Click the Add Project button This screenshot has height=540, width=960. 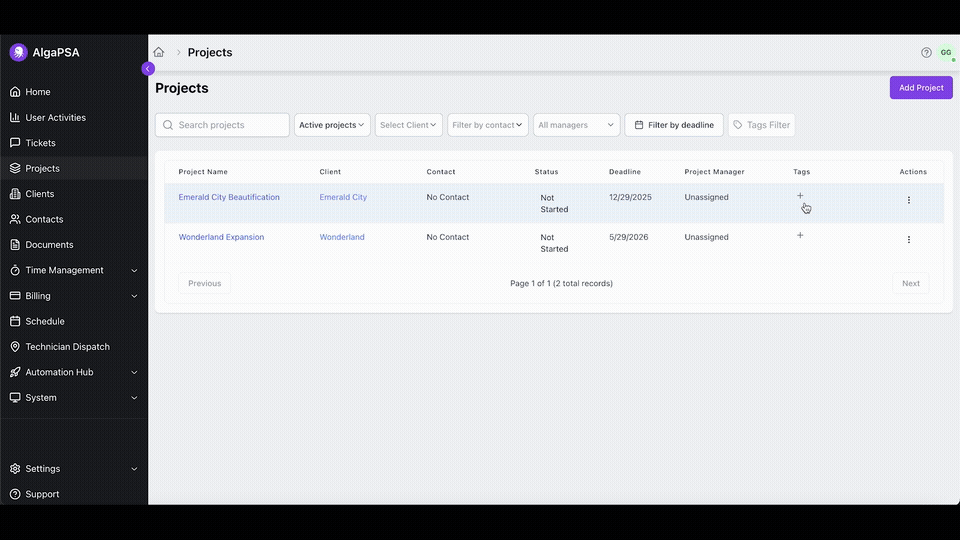click(x=920, y=88)
